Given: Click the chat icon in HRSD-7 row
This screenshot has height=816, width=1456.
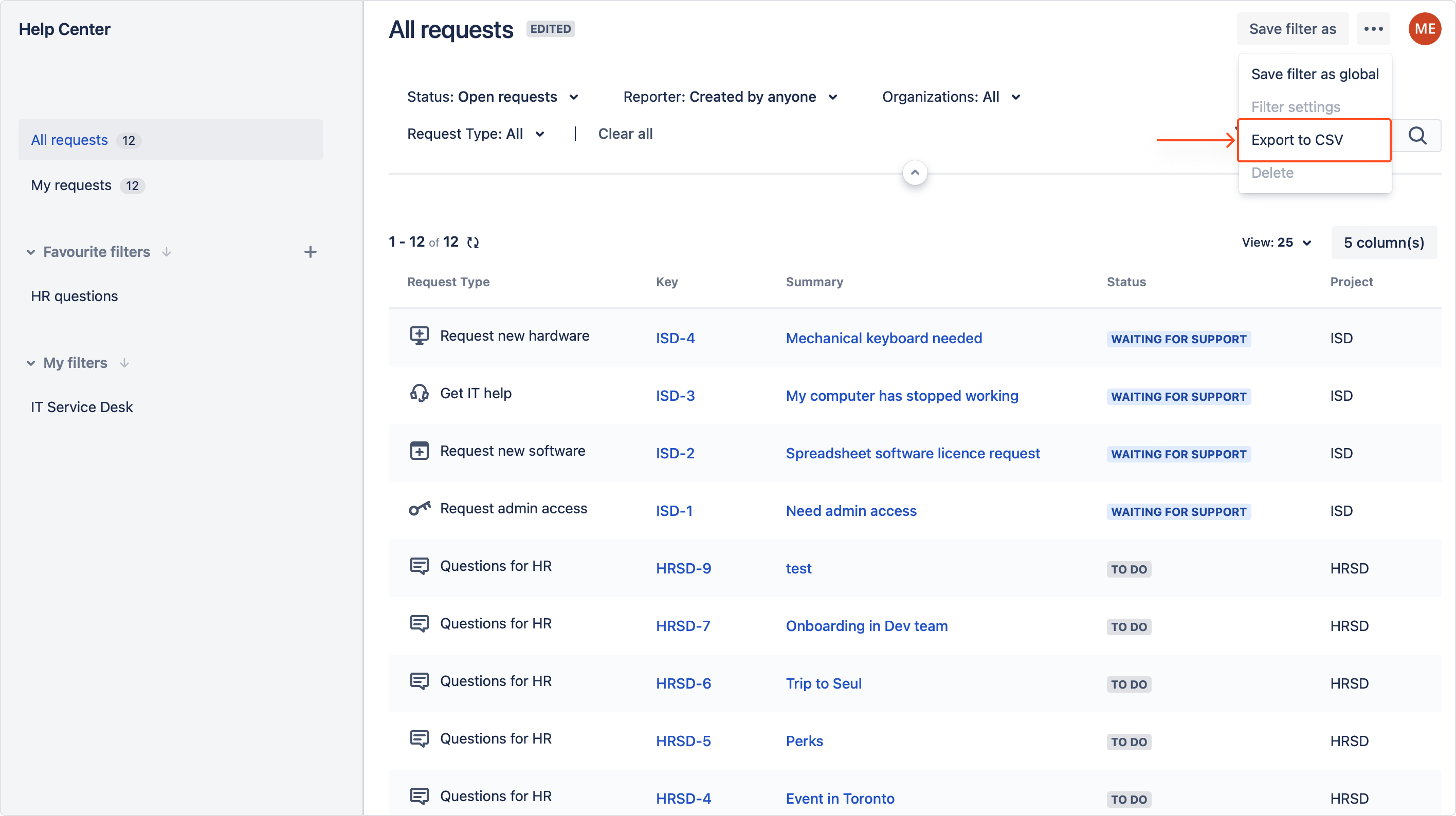Looking at the screenshot, I should [419, 624].
